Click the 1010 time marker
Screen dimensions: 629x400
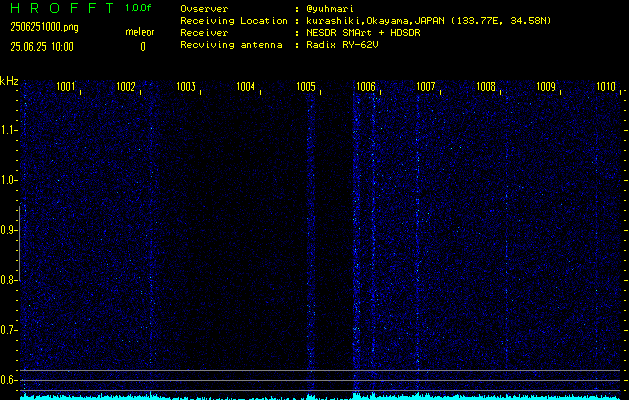[x=606, y=87]
